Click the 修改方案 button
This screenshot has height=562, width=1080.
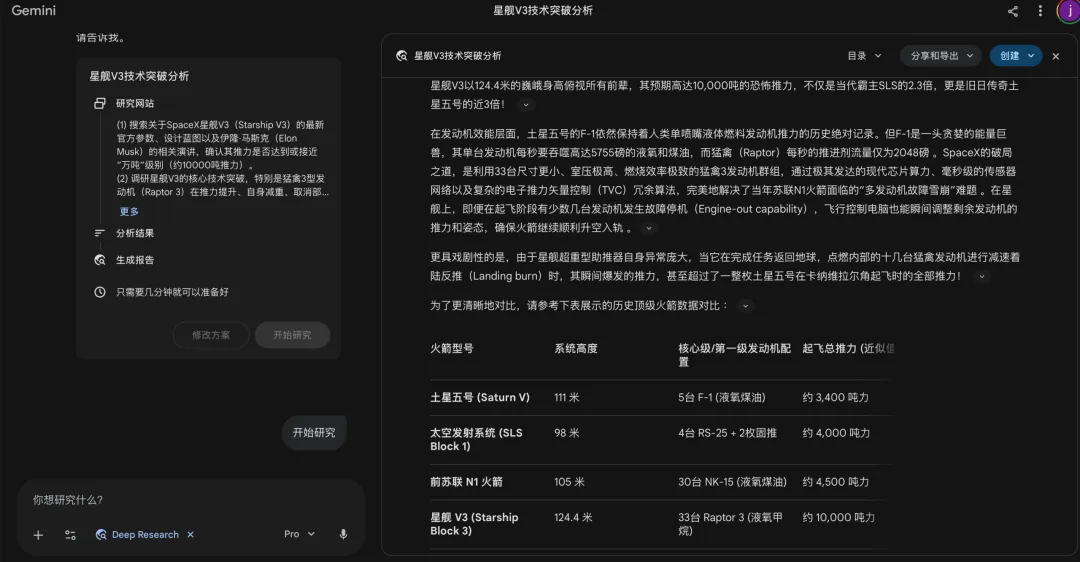coord(211,335)
